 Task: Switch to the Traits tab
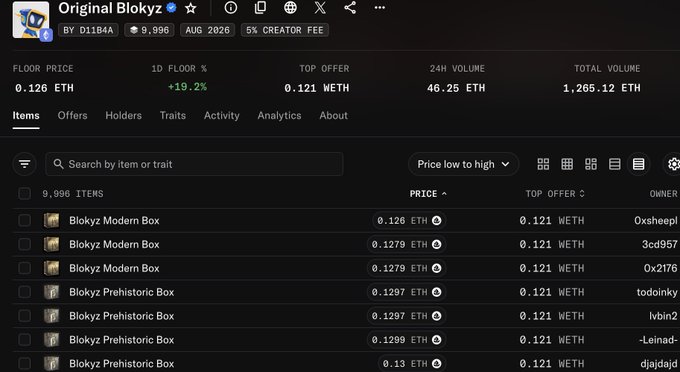(x=173, y=115)
